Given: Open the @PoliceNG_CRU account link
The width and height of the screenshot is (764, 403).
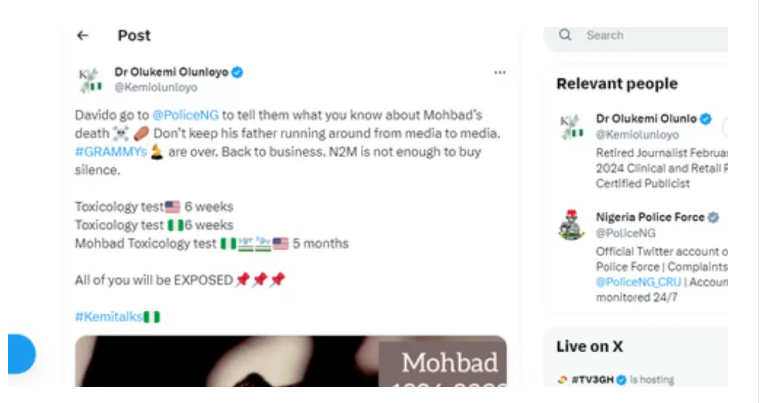Looking at the screenshot, I should click(638, 282).
